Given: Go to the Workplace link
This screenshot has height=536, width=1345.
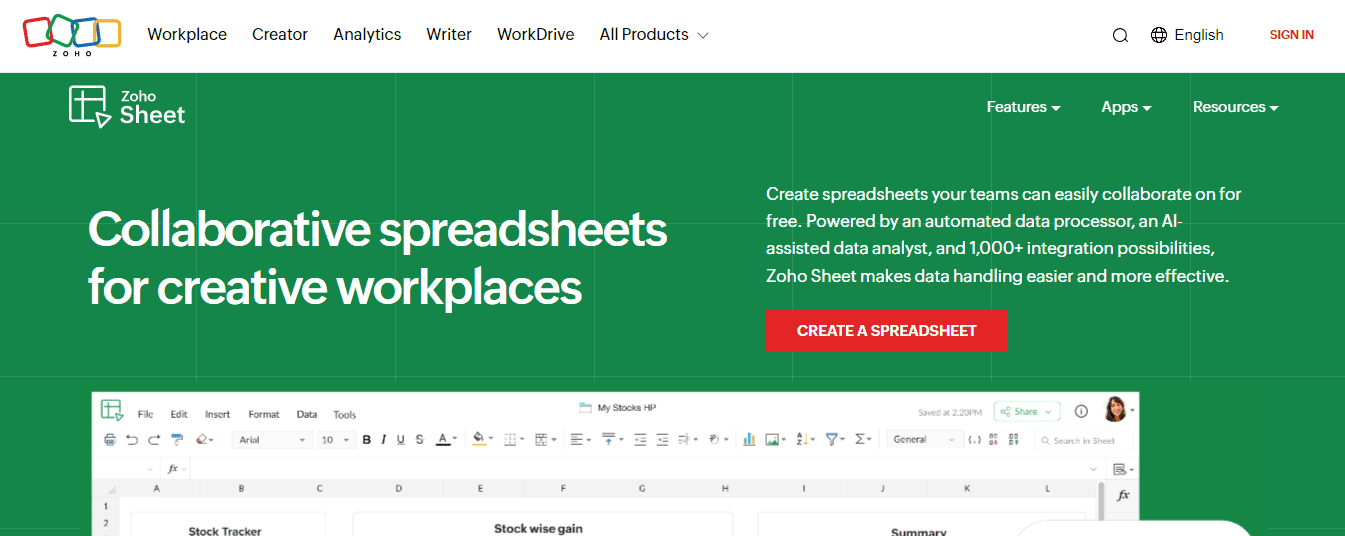Looking at the screenshot, I should (x=187, y=35).
